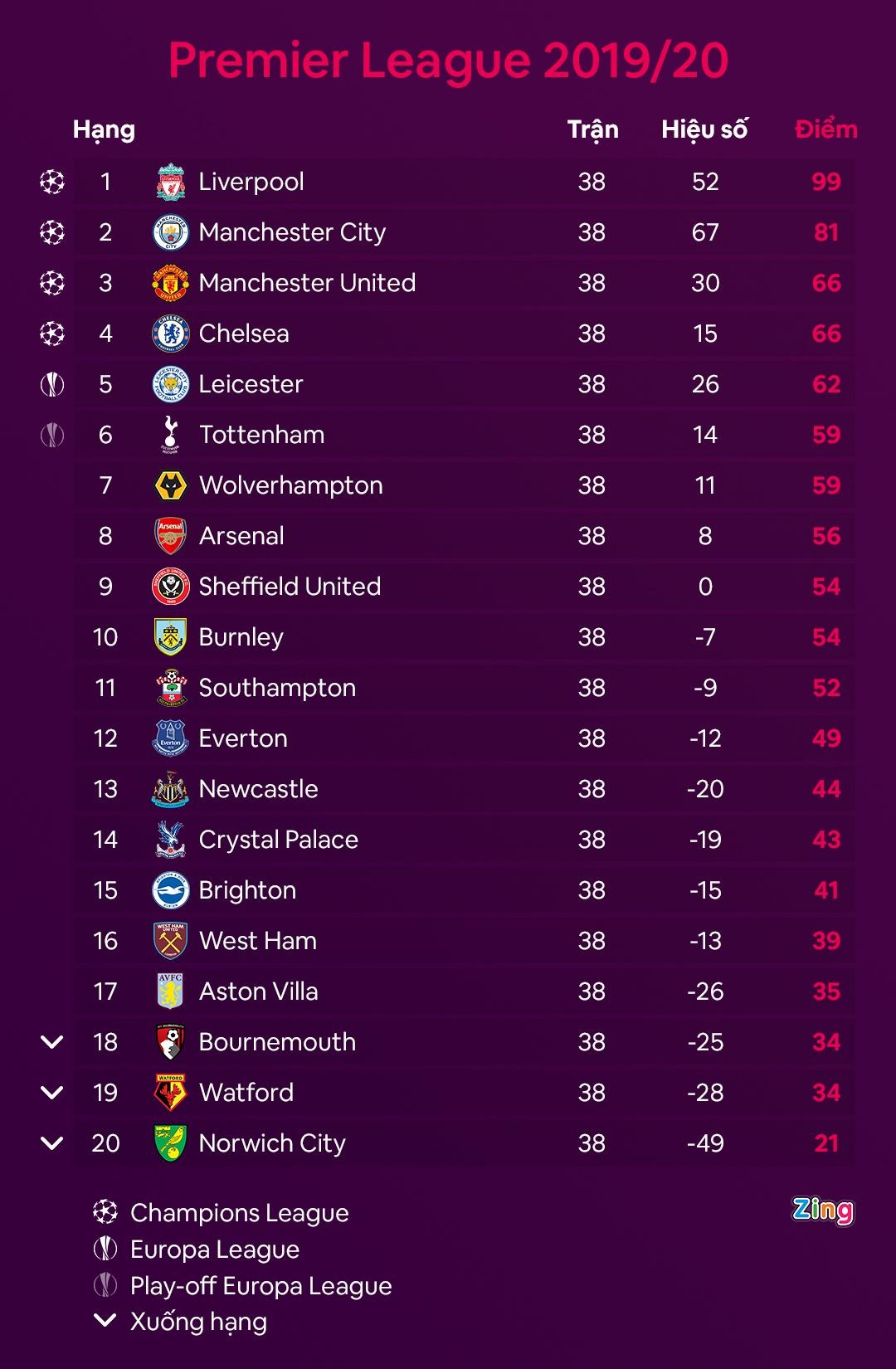The image size is (896, 1369).
Task: Click the Liverpool club crest
Action: tap(171, 182)
